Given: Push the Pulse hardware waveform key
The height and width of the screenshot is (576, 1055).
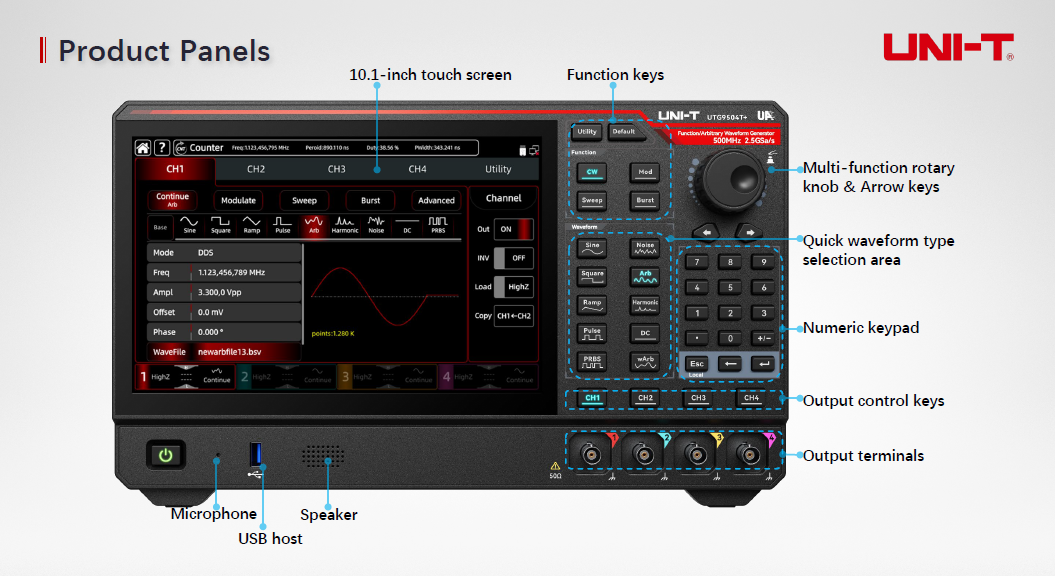Looking at the screenshot, I should pos(592,334).
